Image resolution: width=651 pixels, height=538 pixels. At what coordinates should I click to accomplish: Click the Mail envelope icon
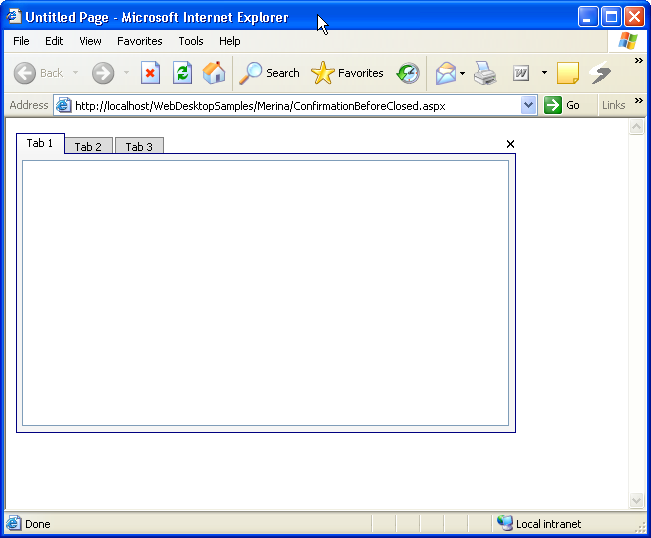[445, 73]
